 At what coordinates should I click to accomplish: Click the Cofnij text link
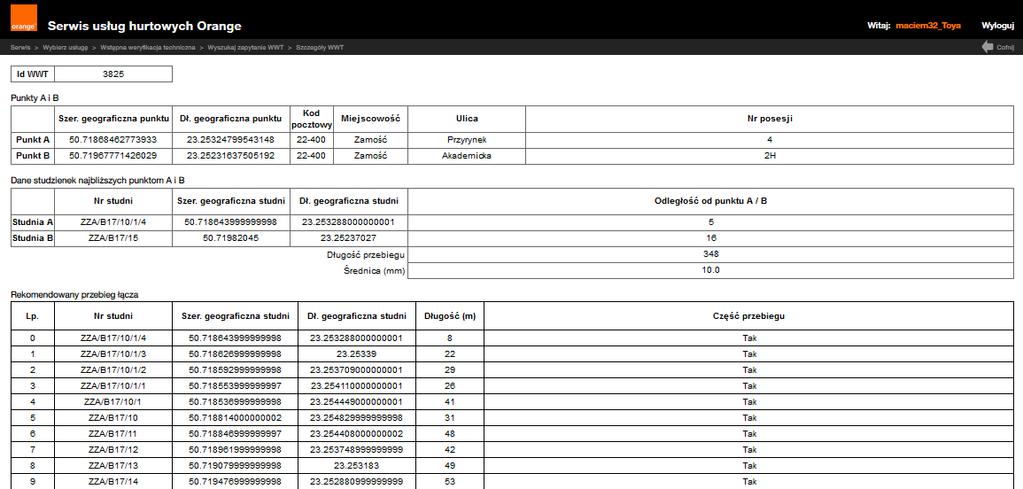point(1005,48)
